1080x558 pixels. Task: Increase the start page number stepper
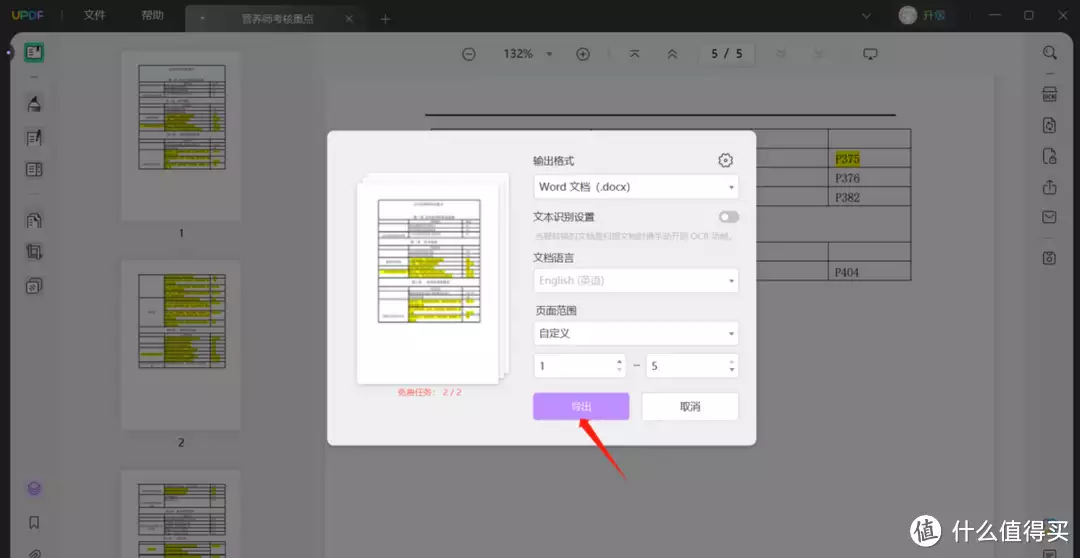[619, 361]
